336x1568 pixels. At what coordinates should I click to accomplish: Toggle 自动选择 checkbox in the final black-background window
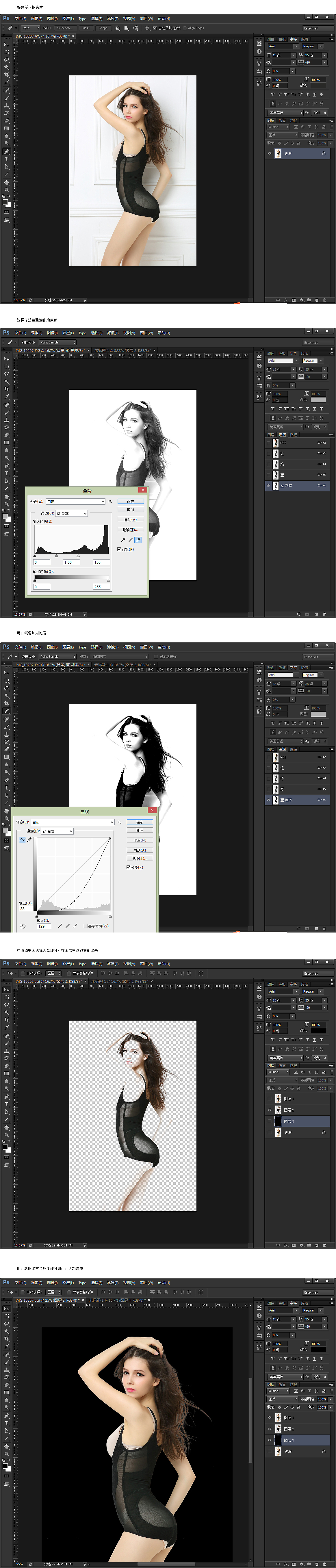click(x=23, y=1292)
